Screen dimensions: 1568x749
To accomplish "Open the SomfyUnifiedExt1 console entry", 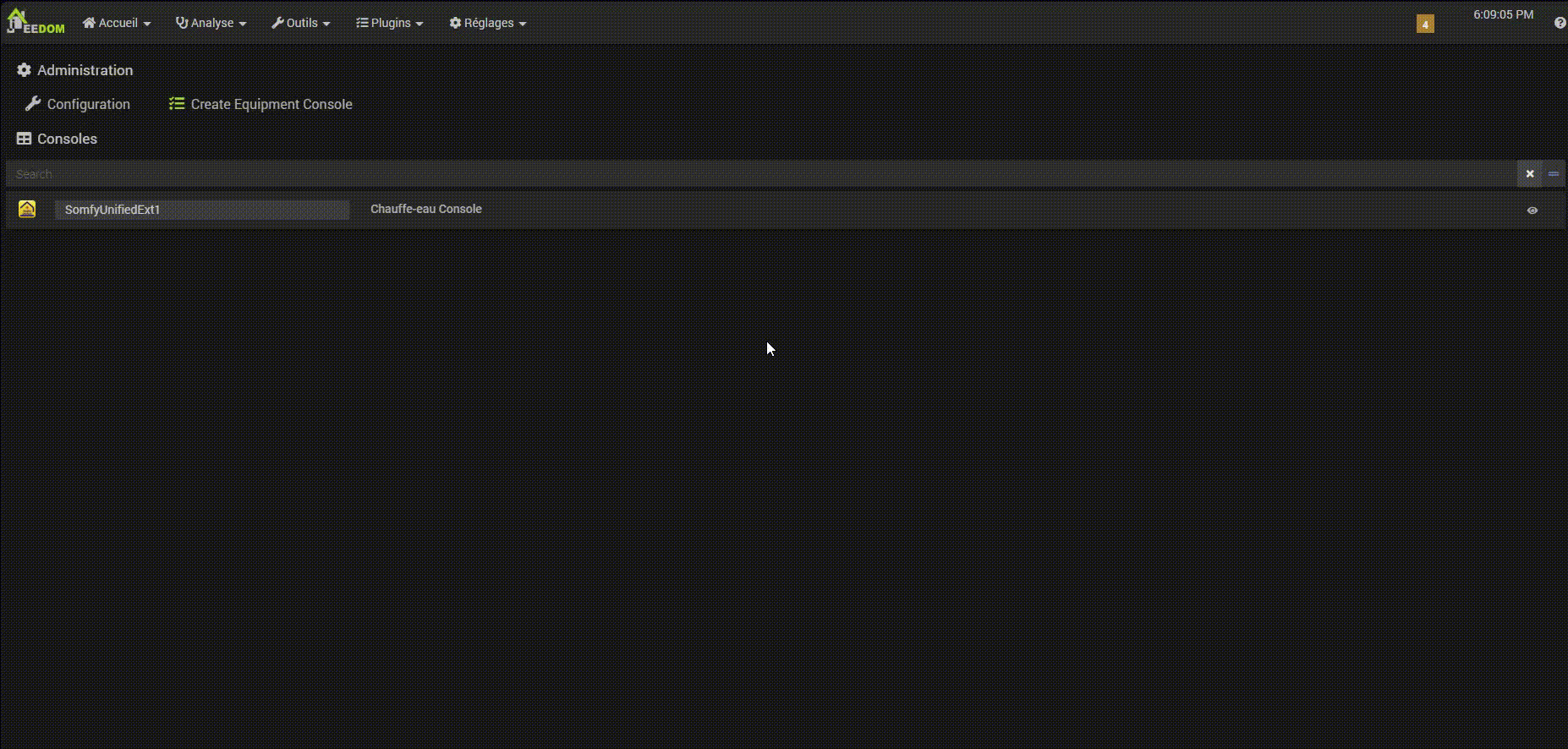I will [202, 210].
